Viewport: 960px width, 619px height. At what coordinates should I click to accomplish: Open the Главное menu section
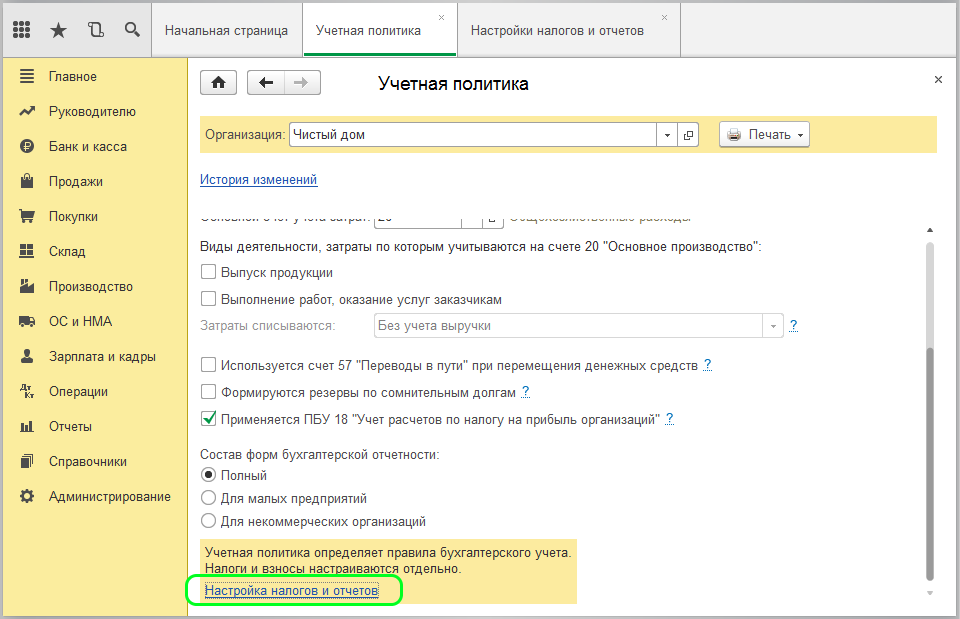(73, 77)
